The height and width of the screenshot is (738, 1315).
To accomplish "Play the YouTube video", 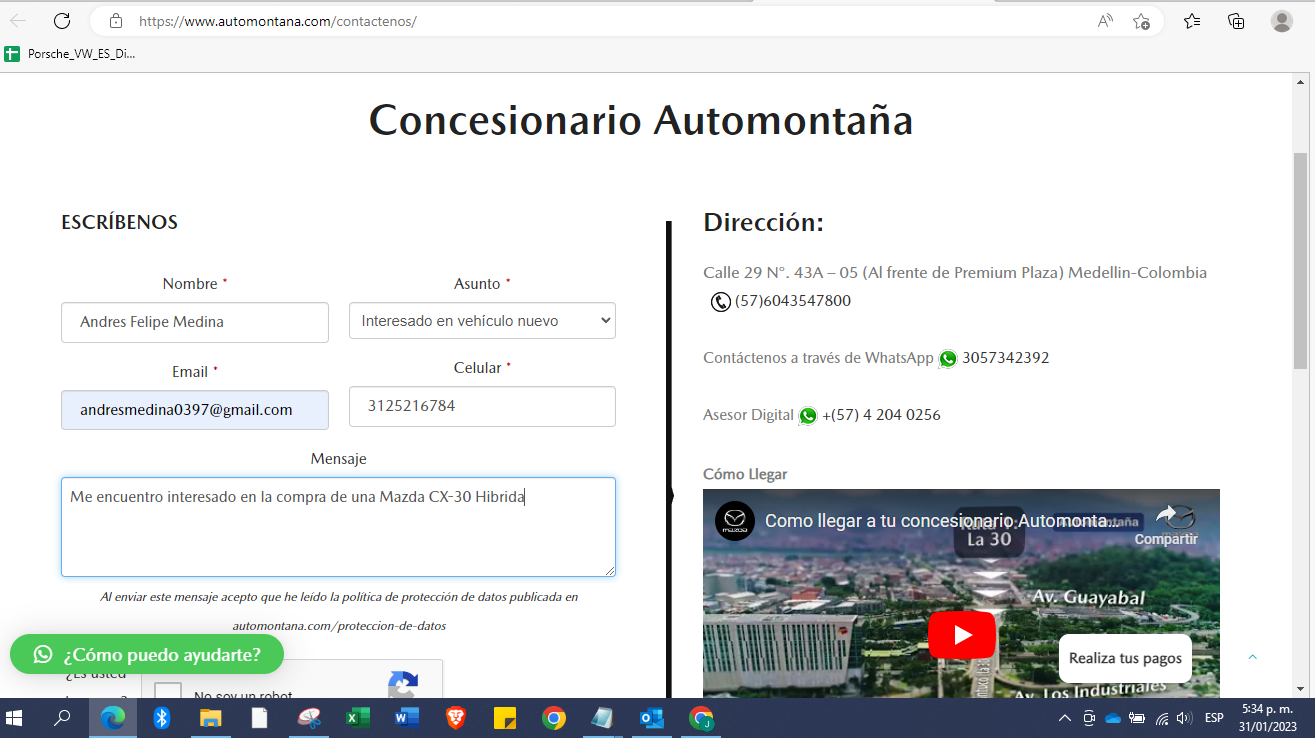I will click(962, 635).
